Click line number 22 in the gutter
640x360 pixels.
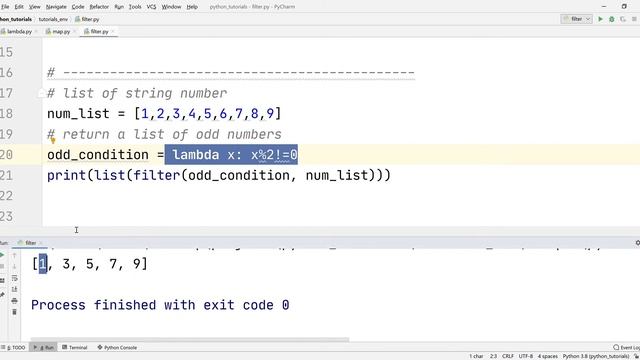[x=7, y=196]
